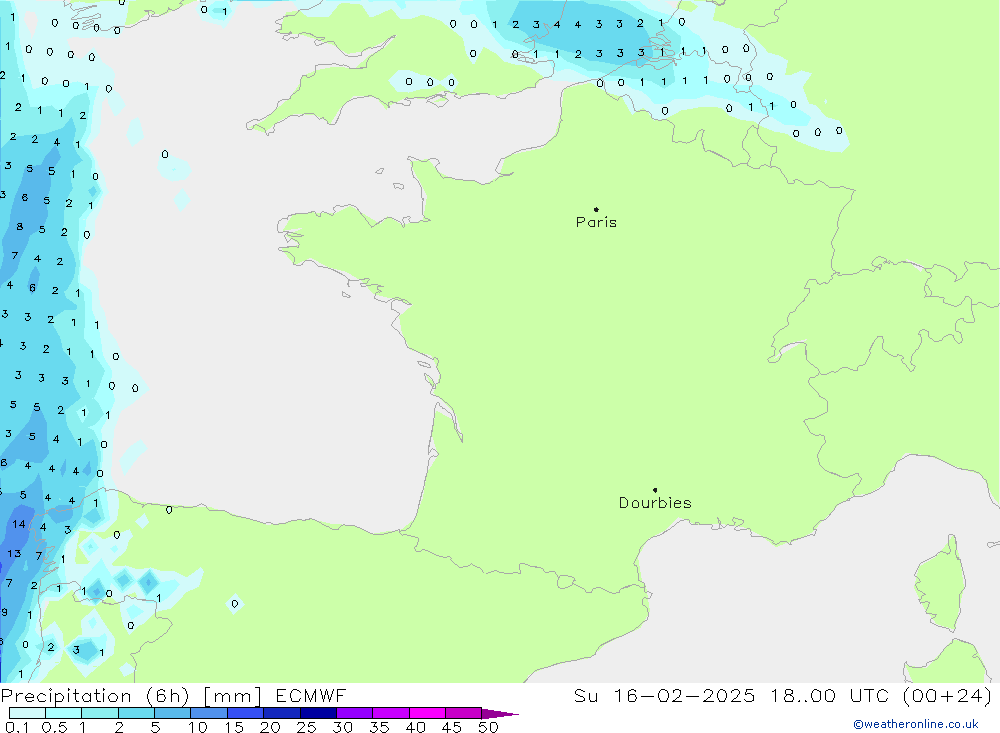Click the '13' precipitation value on map
The height and width of the screenshot is (733, 1000).
[14, 554]
